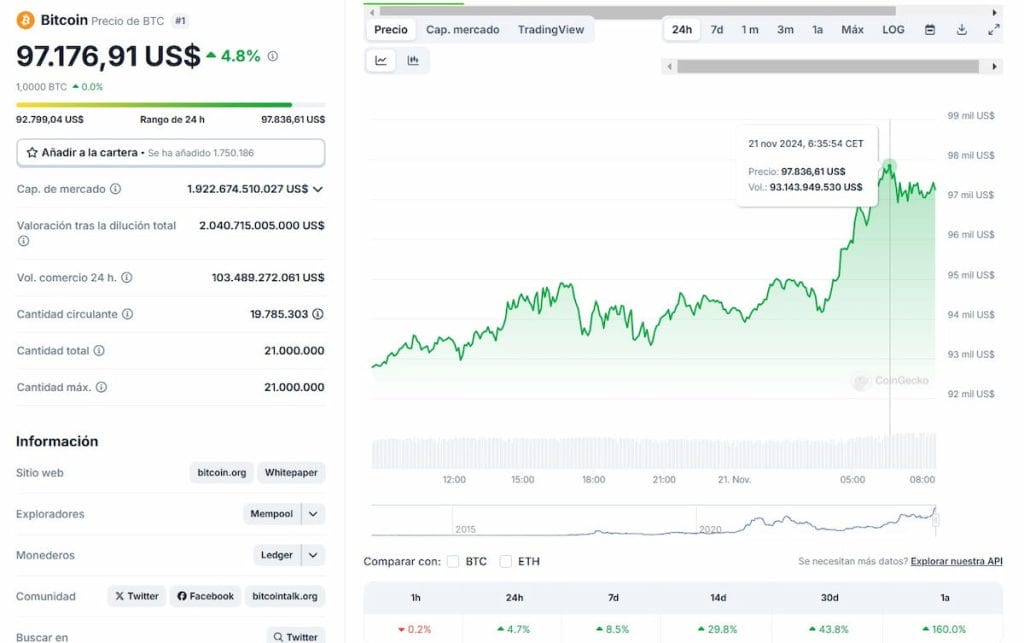Select 7d time range
This screenshot has height=643, width=1024.
(716, 29)
